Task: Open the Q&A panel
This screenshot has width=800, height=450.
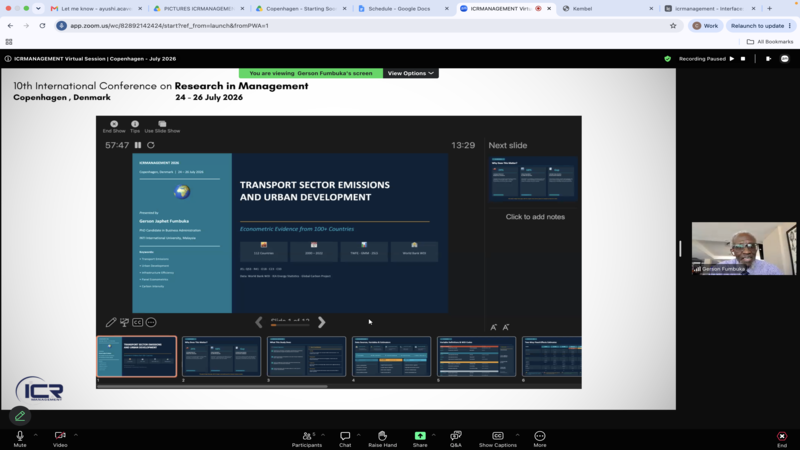Action: coord(456,438)
